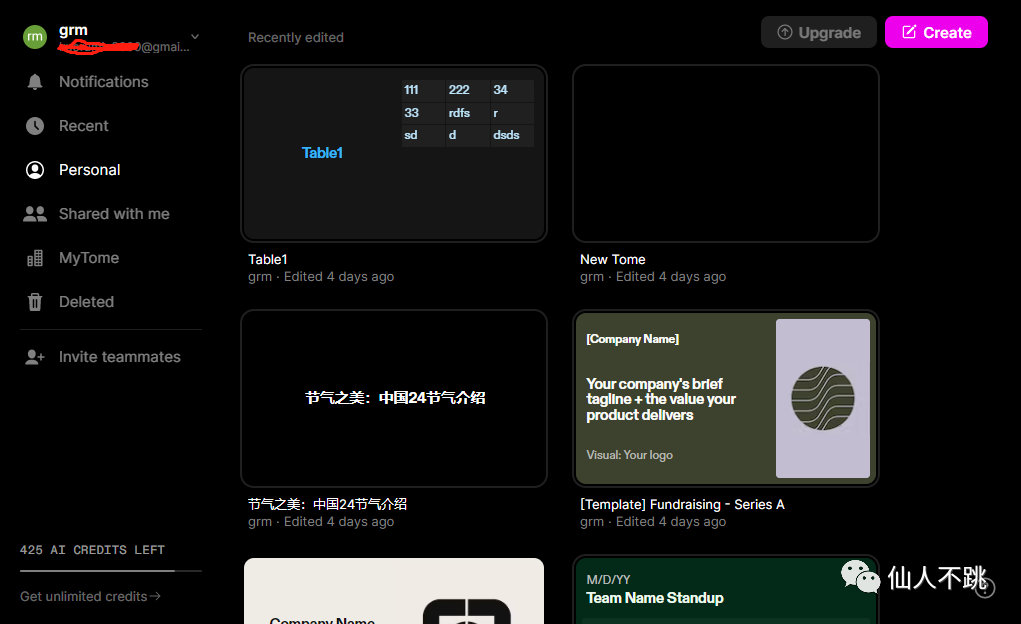Open the Table1 tome thumbnail
Screen dimensions: 1021x624
coord(393,154)
